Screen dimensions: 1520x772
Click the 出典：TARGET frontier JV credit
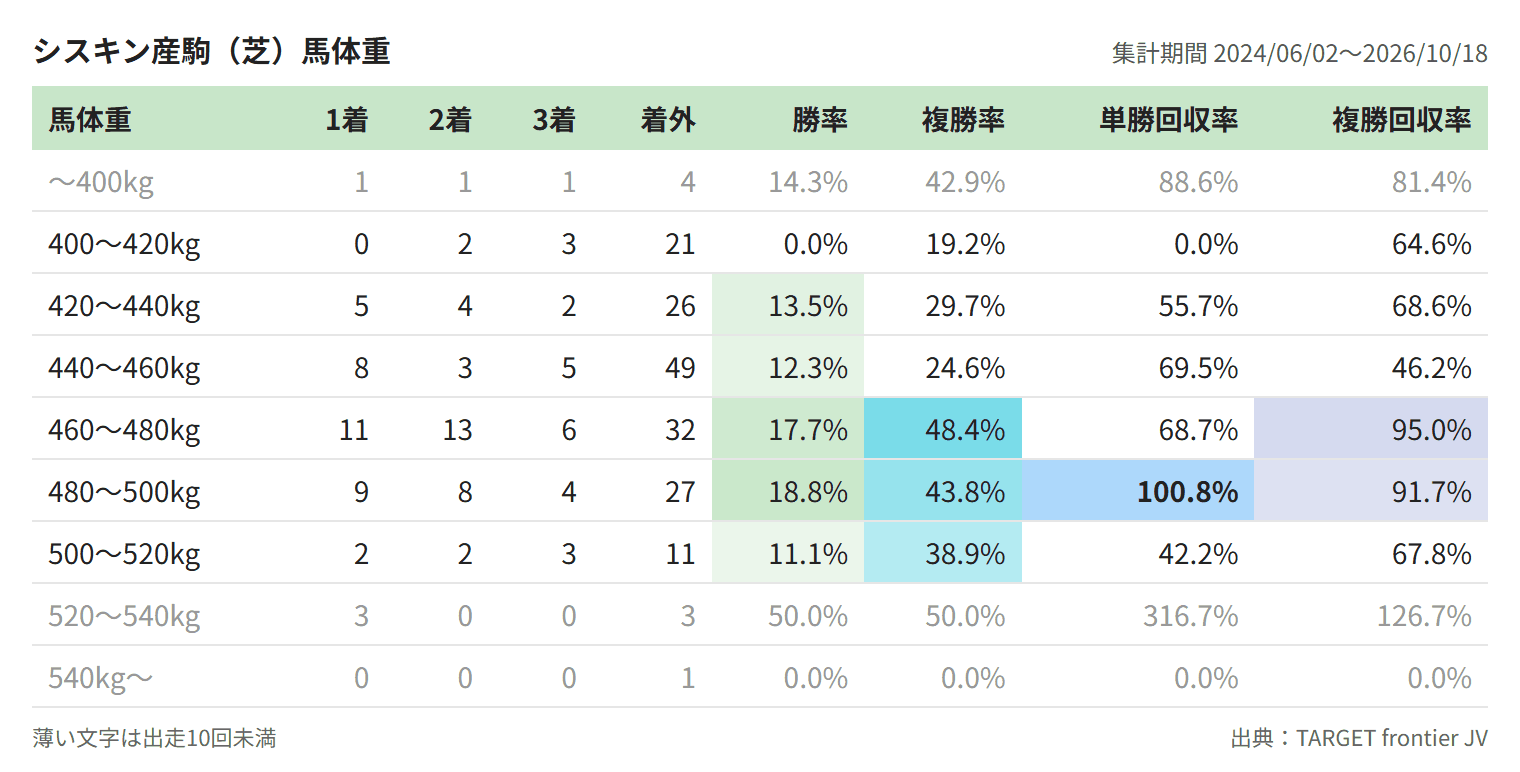tap(1359, 738)
